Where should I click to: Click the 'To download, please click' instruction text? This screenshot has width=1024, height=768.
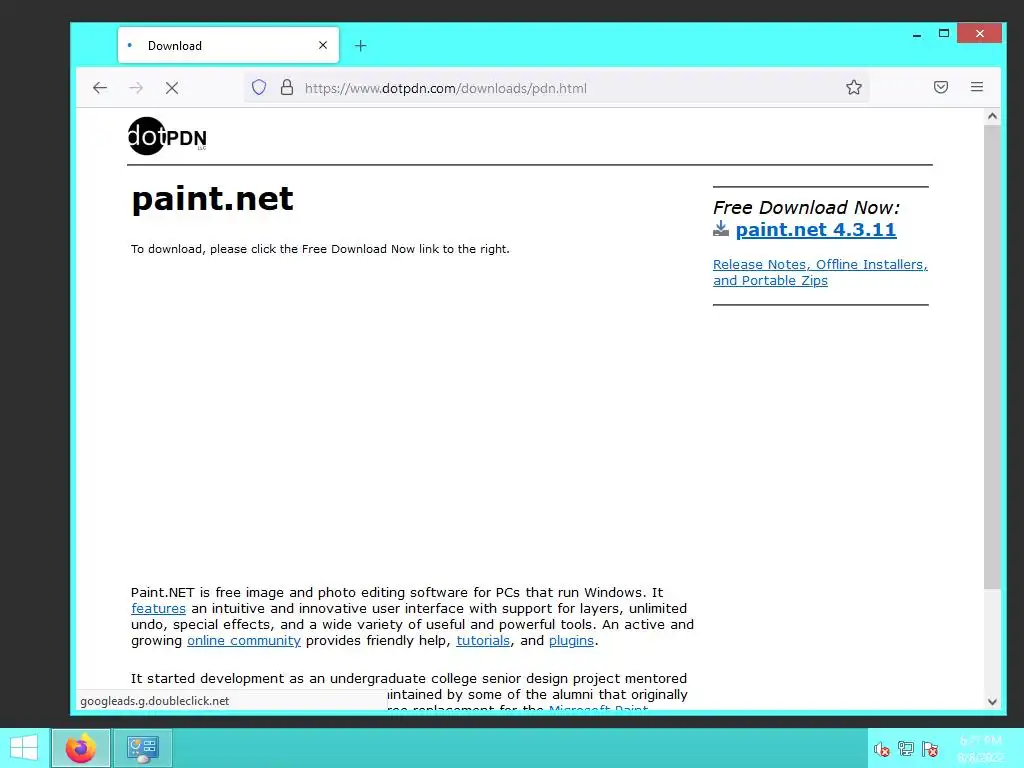[320, 249]
